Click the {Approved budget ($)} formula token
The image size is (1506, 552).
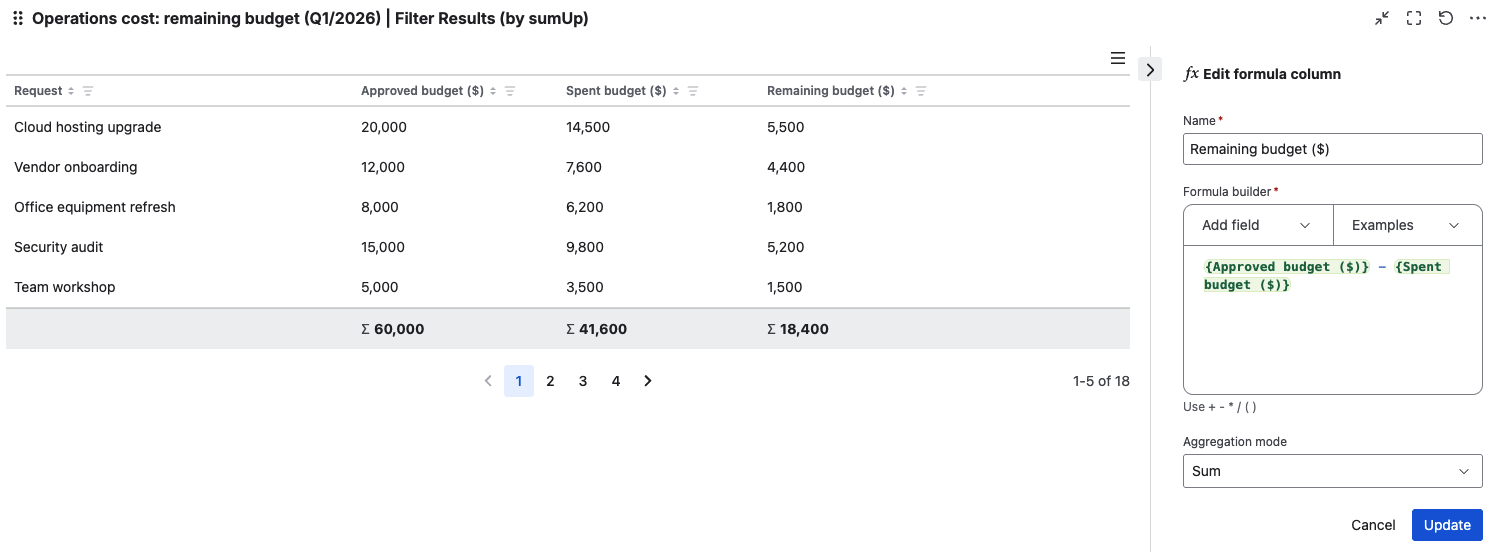click(1286, 267)
